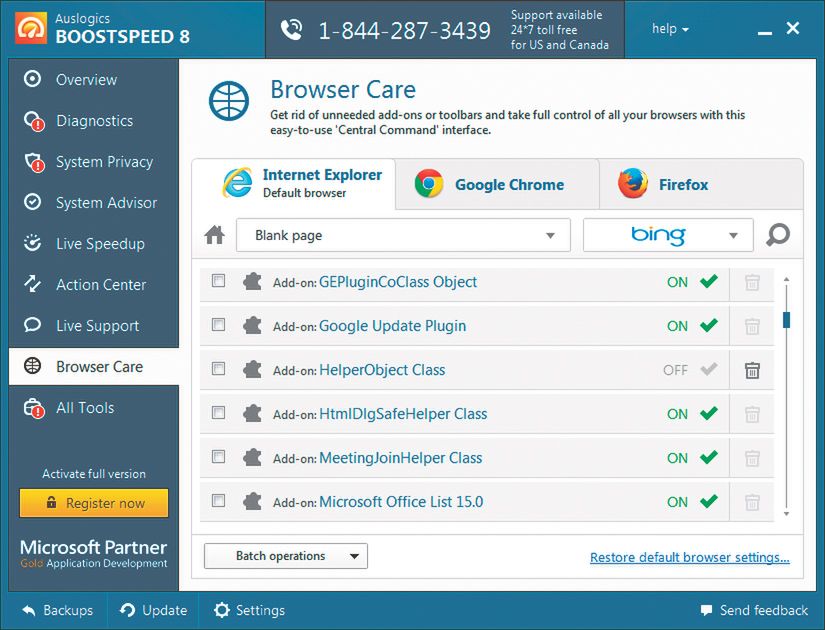The width and height of the screenshot is (825, 630).
Task: Click Send feedback in bottom bar
Action: [x=753, y=611]
